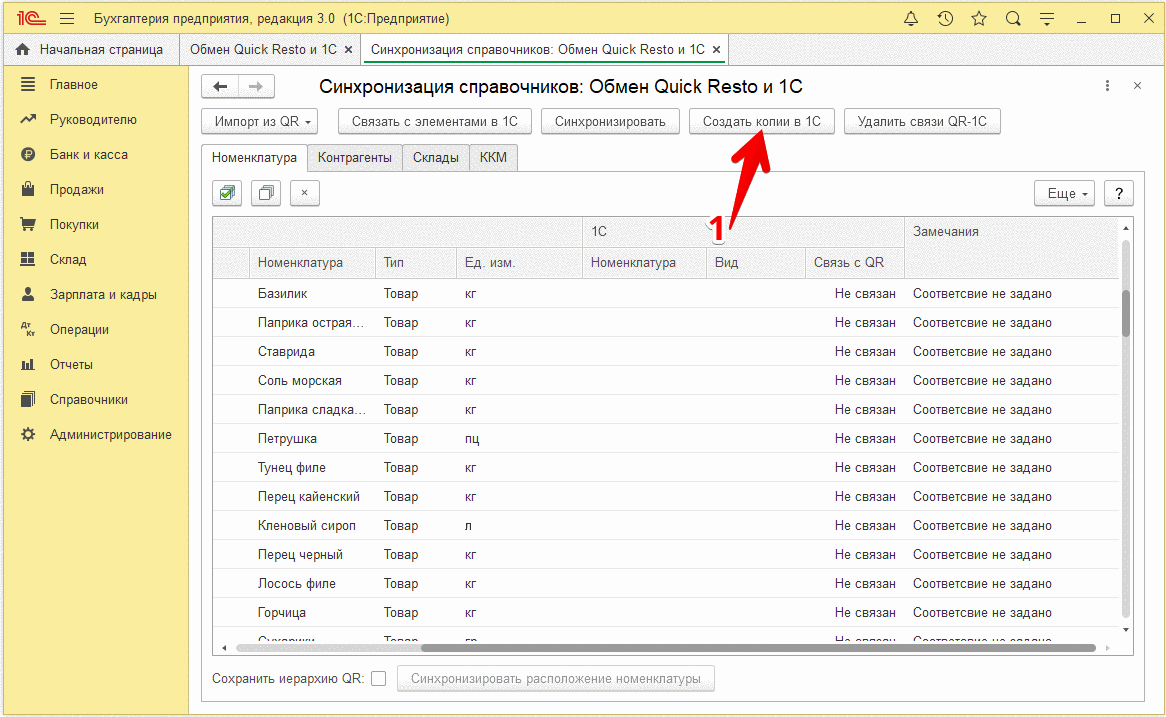Click the Синхронизировать button

[610, 121]
